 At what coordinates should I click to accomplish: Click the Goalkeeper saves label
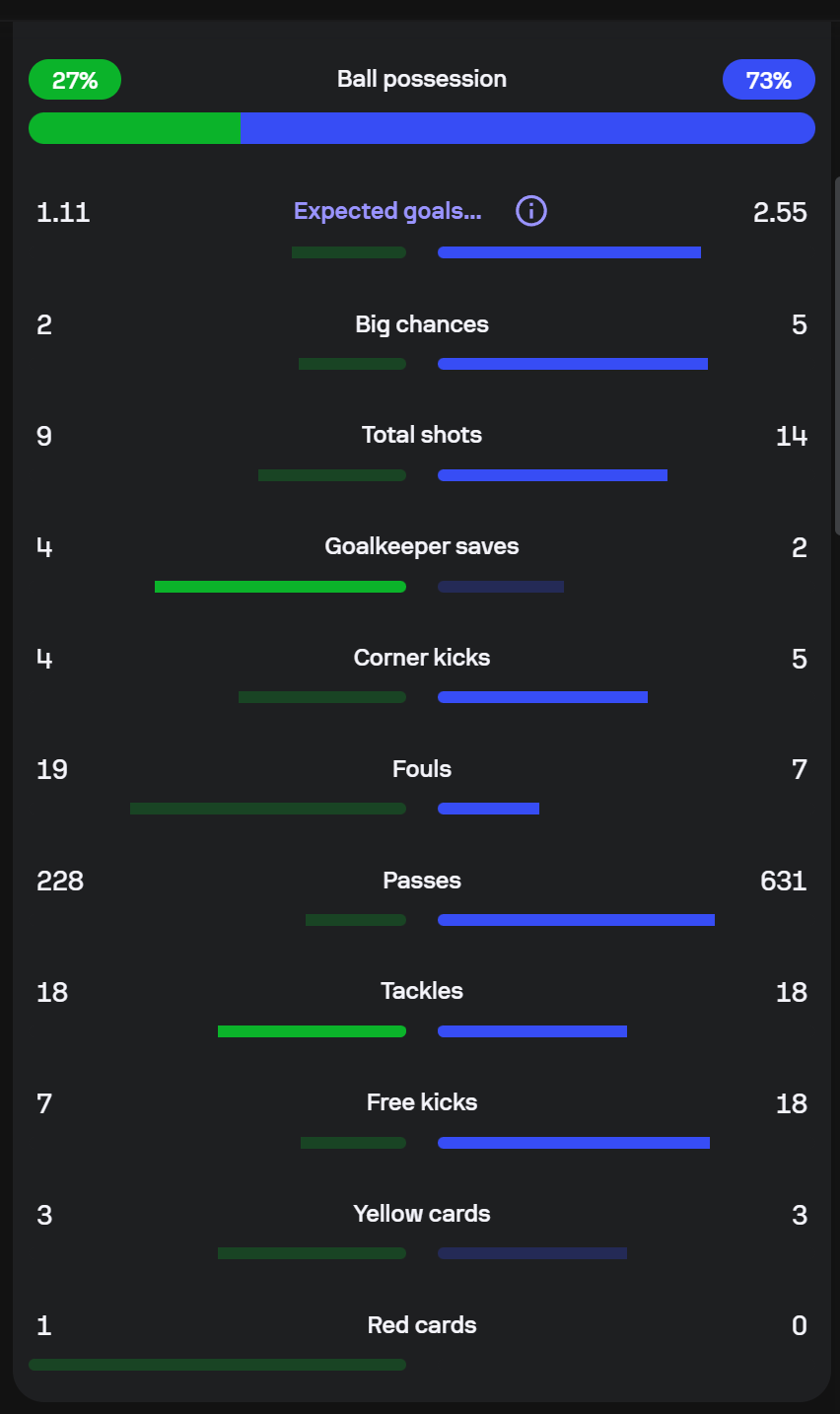[422, 546]
